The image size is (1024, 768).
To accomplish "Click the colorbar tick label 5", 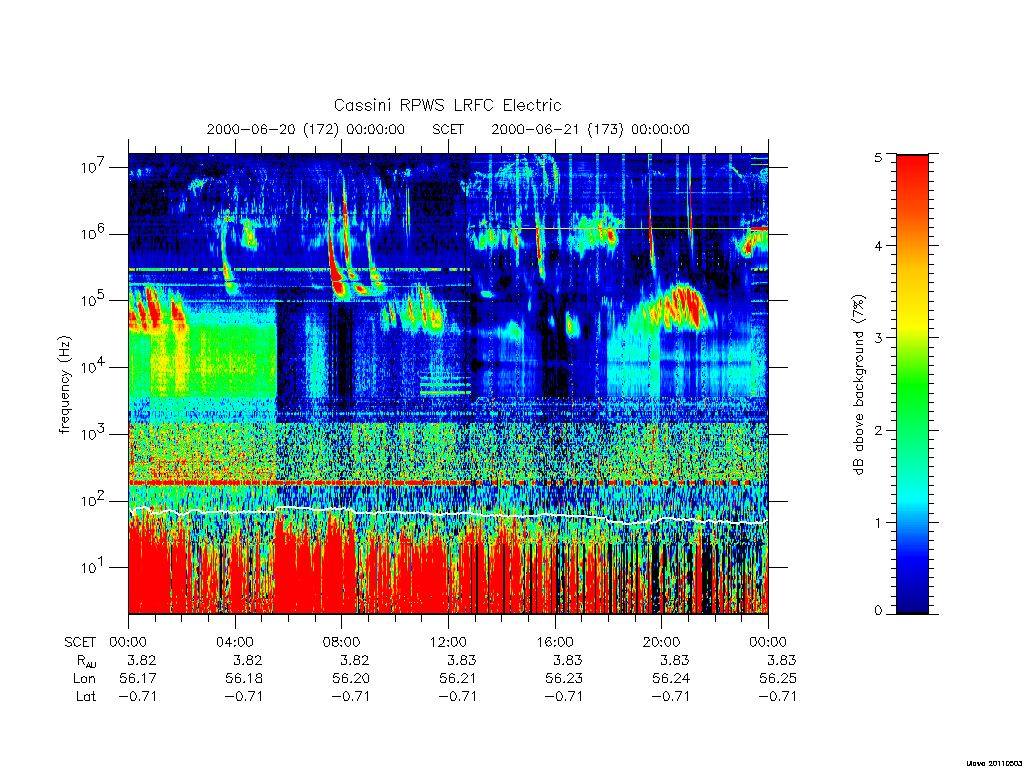I will [x=878, y=157].
